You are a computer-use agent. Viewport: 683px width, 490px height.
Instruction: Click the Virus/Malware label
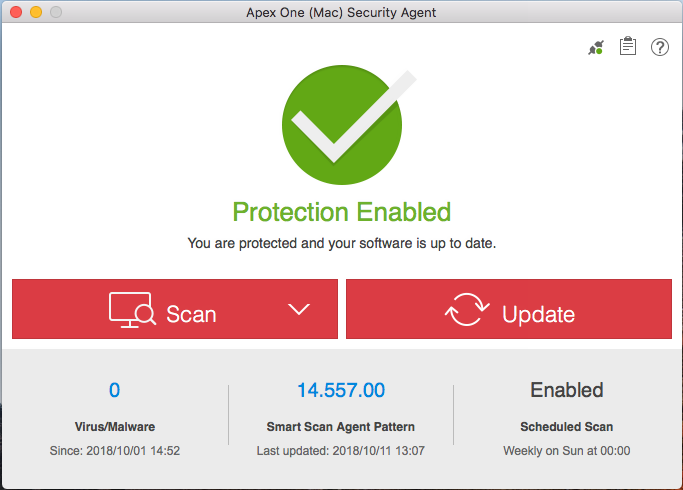[x=115, y=427]
